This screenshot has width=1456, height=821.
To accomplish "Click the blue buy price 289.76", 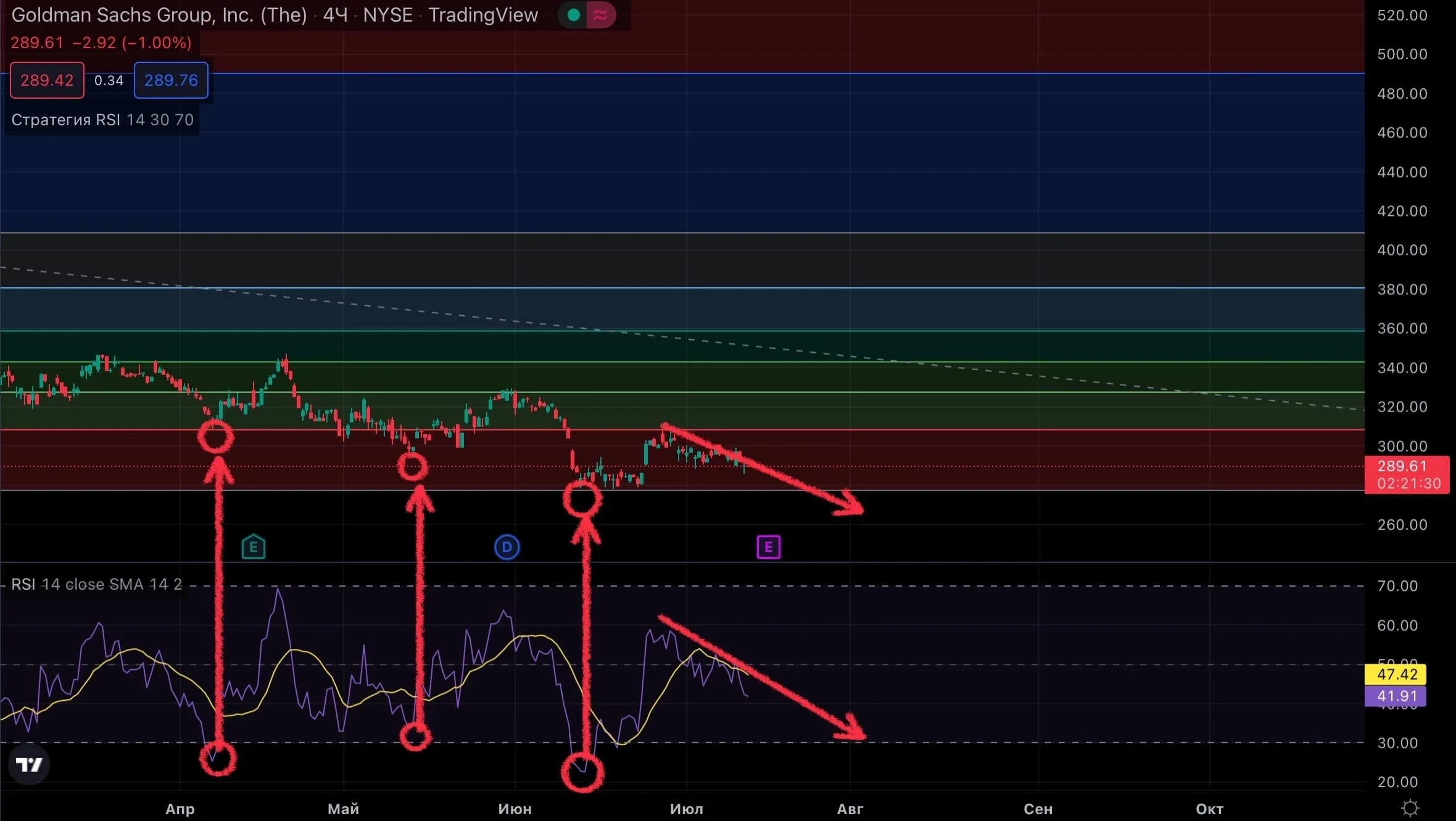I will [x=171, y=80].
